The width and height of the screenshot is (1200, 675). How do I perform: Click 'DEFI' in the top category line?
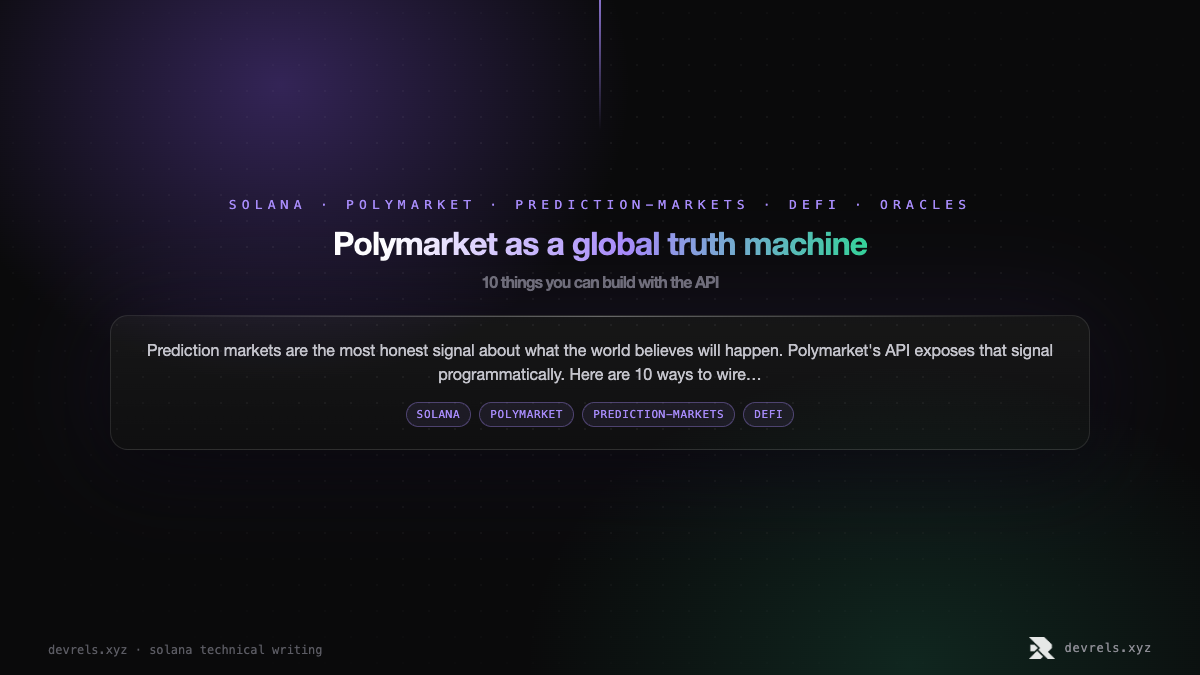click(x=813, y=204)
